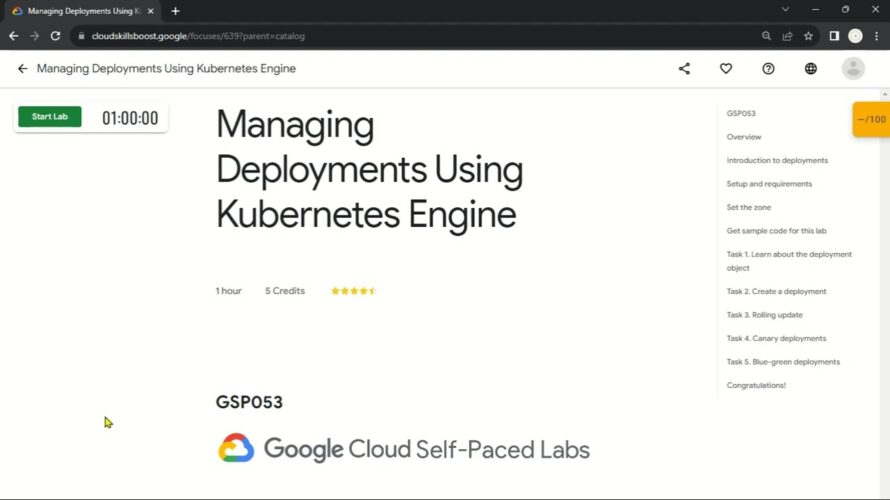Click the address bar URL field
890x500 pixels.
(x=417, y=36)
